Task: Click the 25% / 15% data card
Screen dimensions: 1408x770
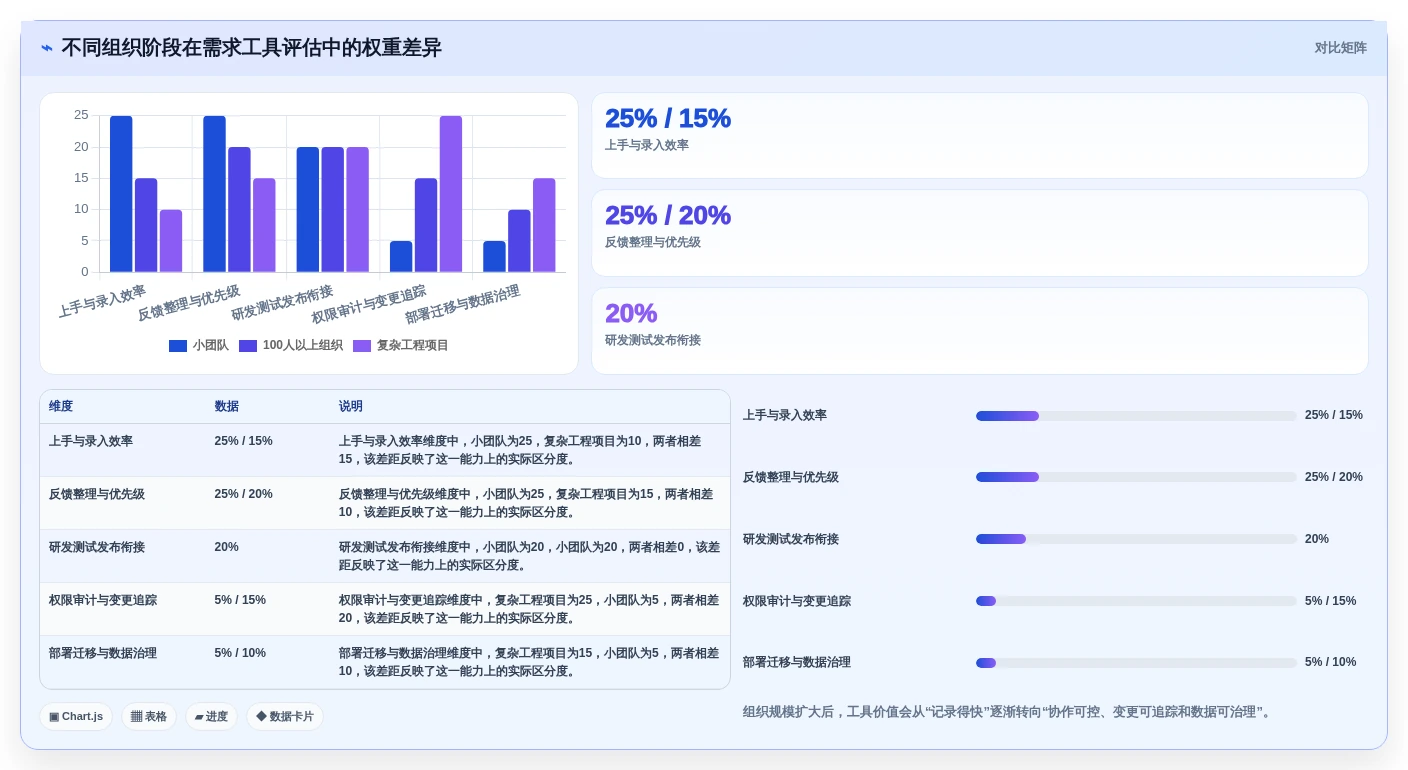Action: pyautogui.click(x=980, y=136)
